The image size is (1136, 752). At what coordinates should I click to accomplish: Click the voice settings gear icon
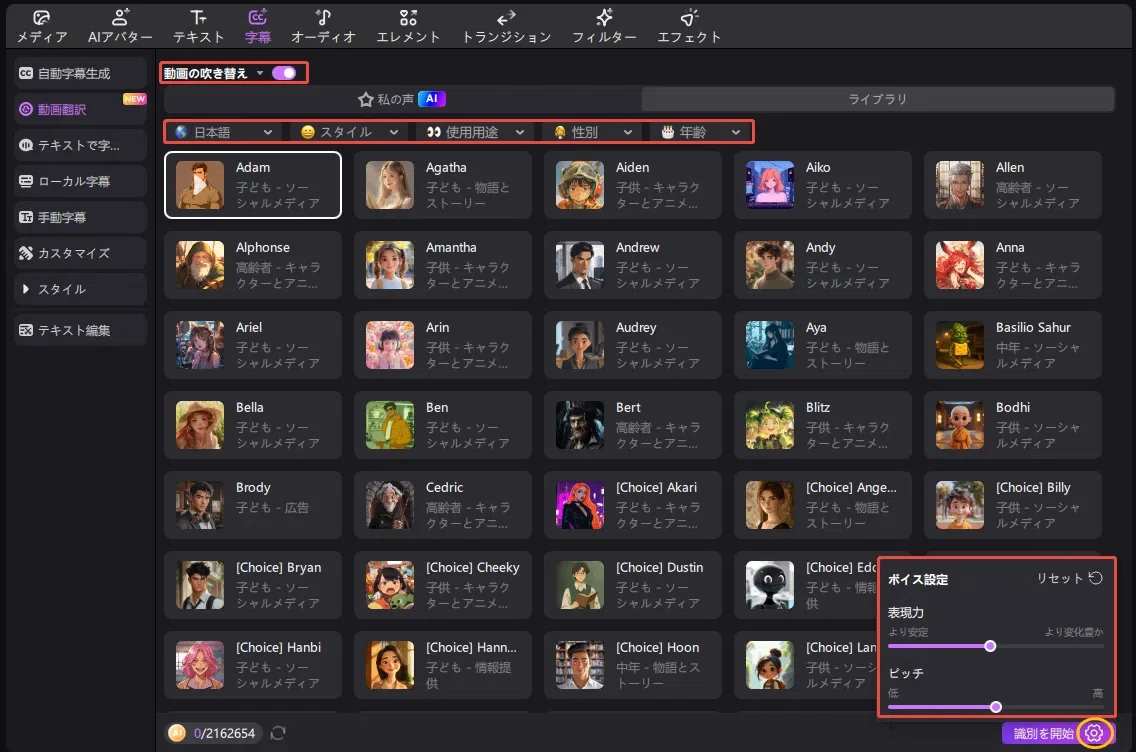click(x=1094, y=733)
